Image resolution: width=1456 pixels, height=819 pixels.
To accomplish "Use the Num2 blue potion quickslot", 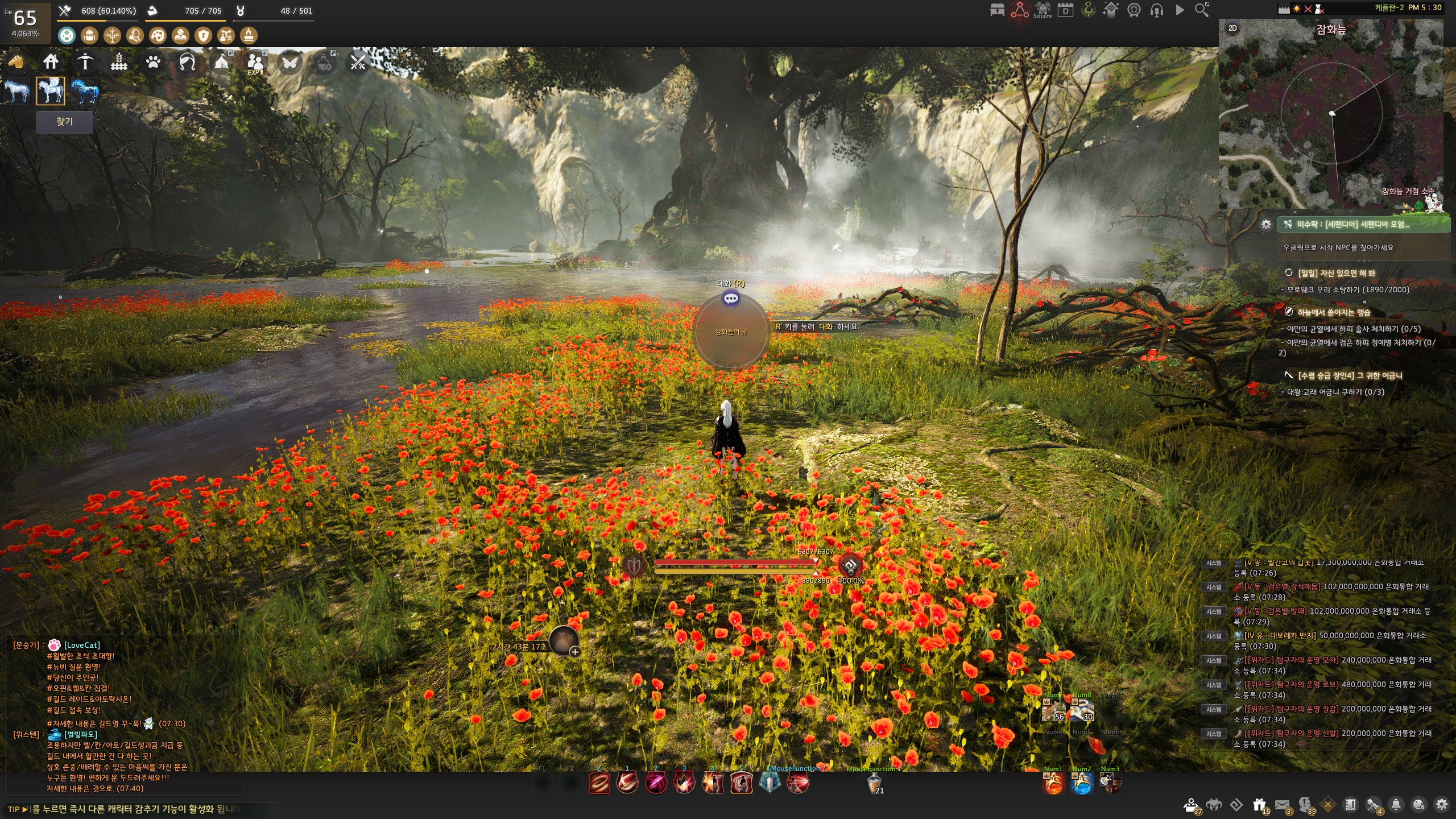I will point(1082,784).
